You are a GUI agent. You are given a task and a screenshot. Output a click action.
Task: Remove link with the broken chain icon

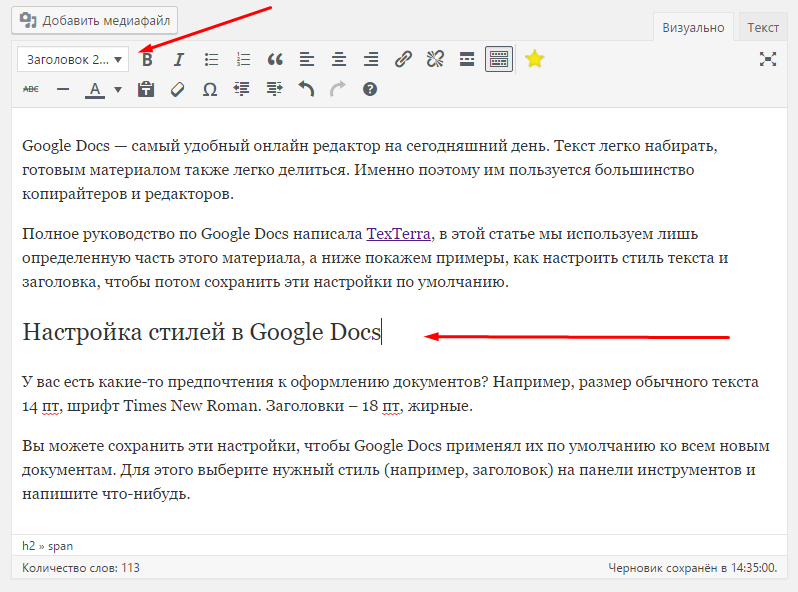click(x=435, y=60)
